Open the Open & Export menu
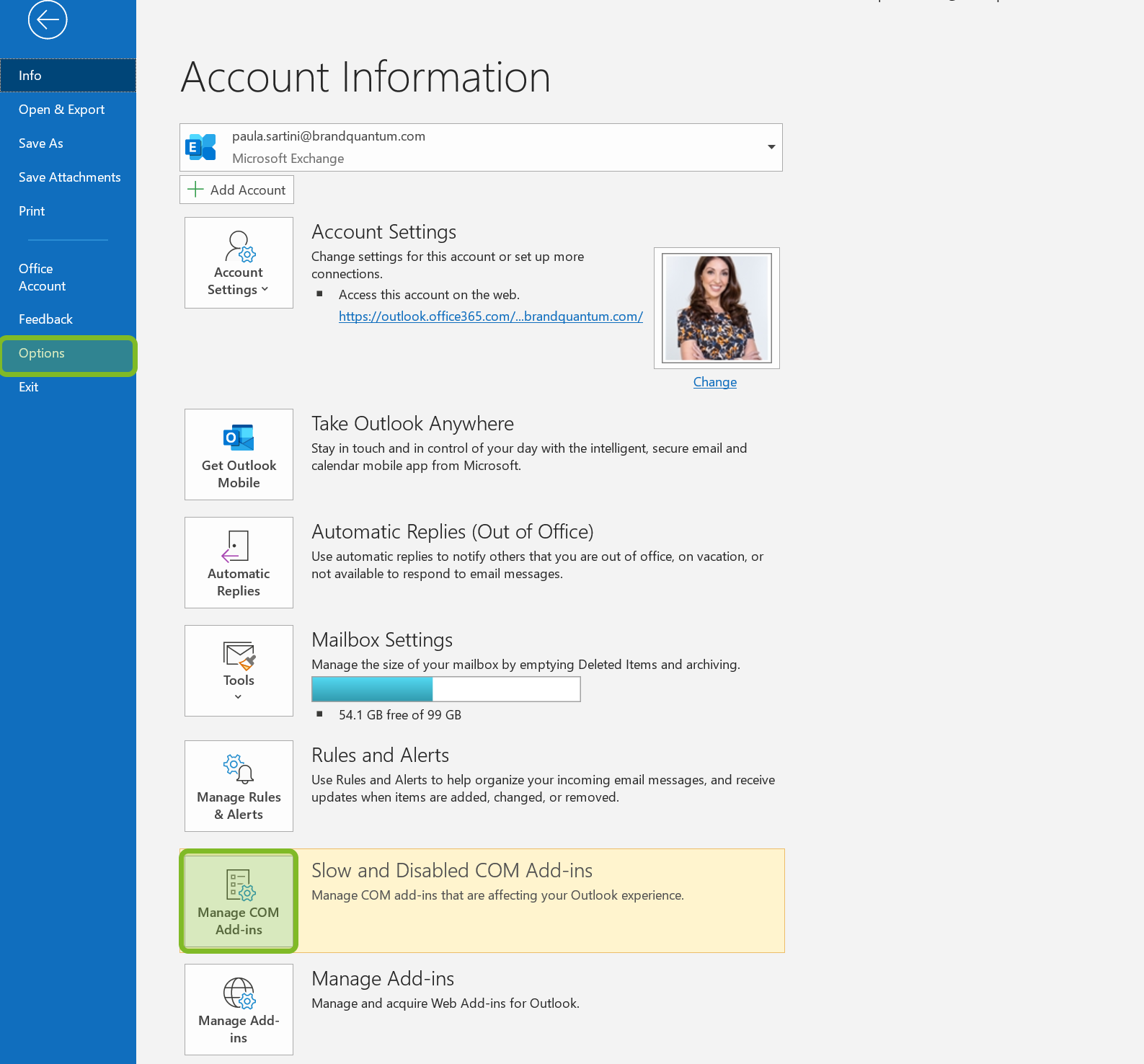 point(68,110)
